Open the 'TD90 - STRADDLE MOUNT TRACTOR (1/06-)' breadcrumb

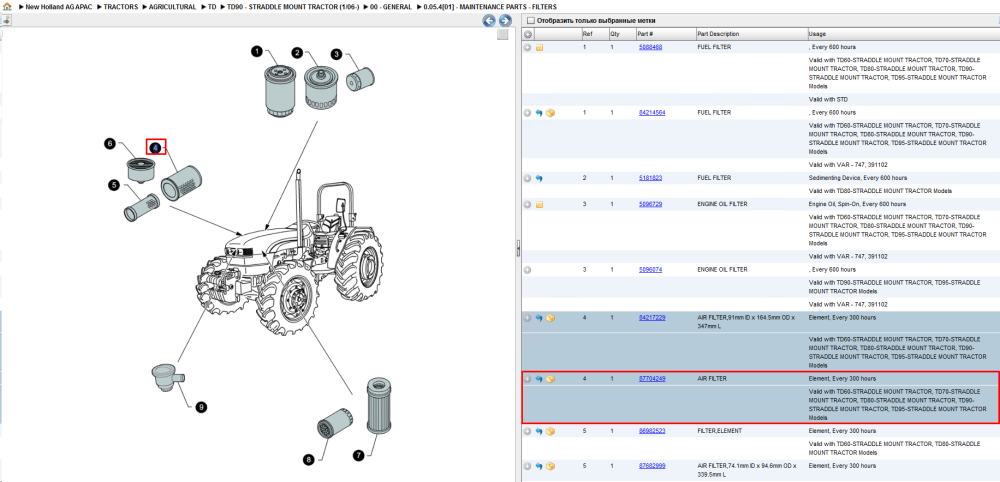[x=293, y=7]
